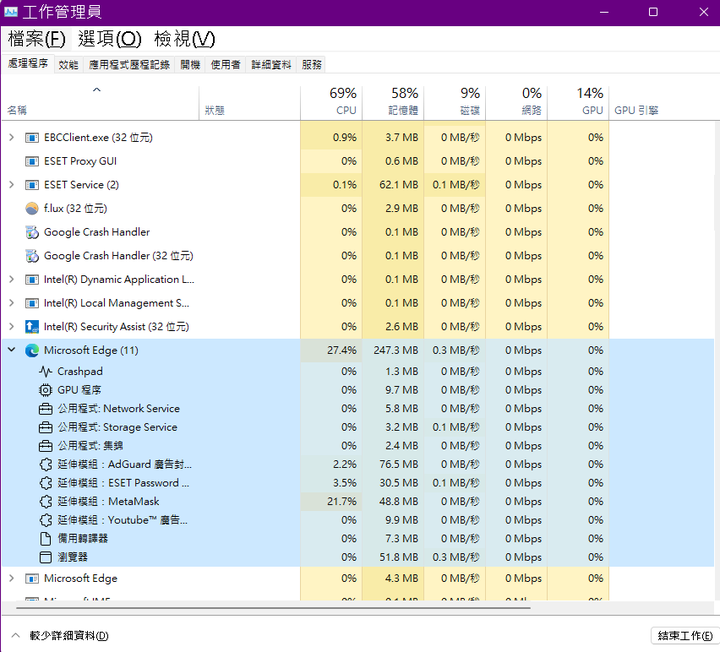Collapse the Microsoft Edge (11) group
Image resolution: width=720 pixels, height=652 pixels.
tap(11, 350)
